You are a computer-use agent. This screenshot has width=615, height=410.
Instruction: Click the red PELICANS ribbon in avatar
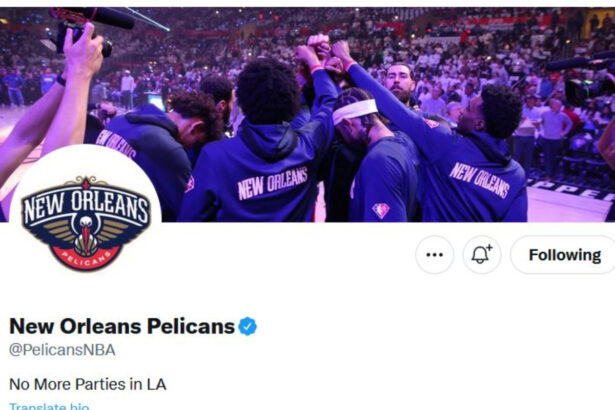click(86, 257)
